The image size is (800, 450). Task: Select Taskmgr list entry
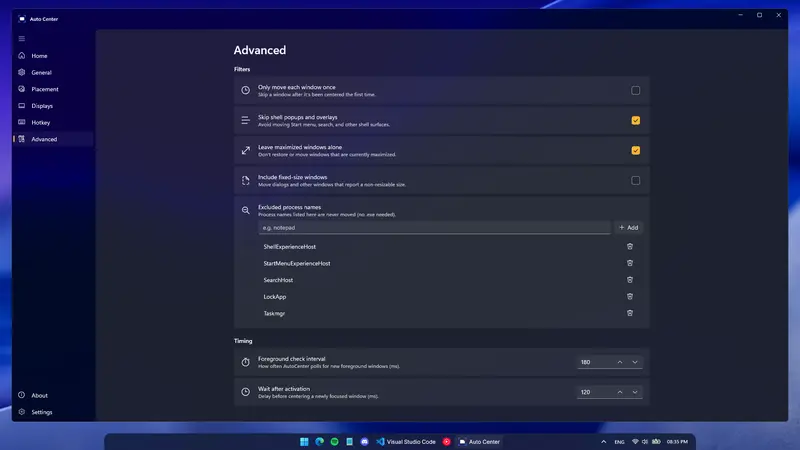click(x=274, y=314)
